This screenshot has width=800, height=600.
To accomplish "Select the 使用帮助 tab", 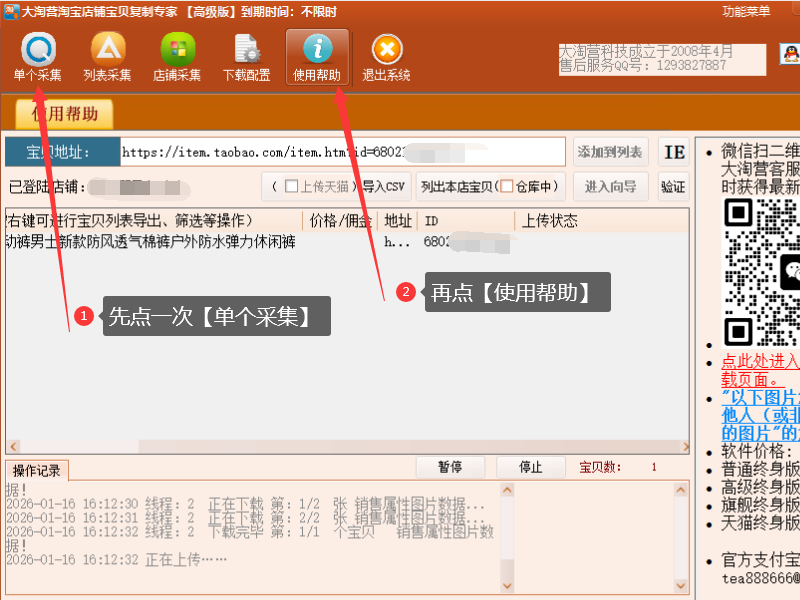I will (67, 114).
